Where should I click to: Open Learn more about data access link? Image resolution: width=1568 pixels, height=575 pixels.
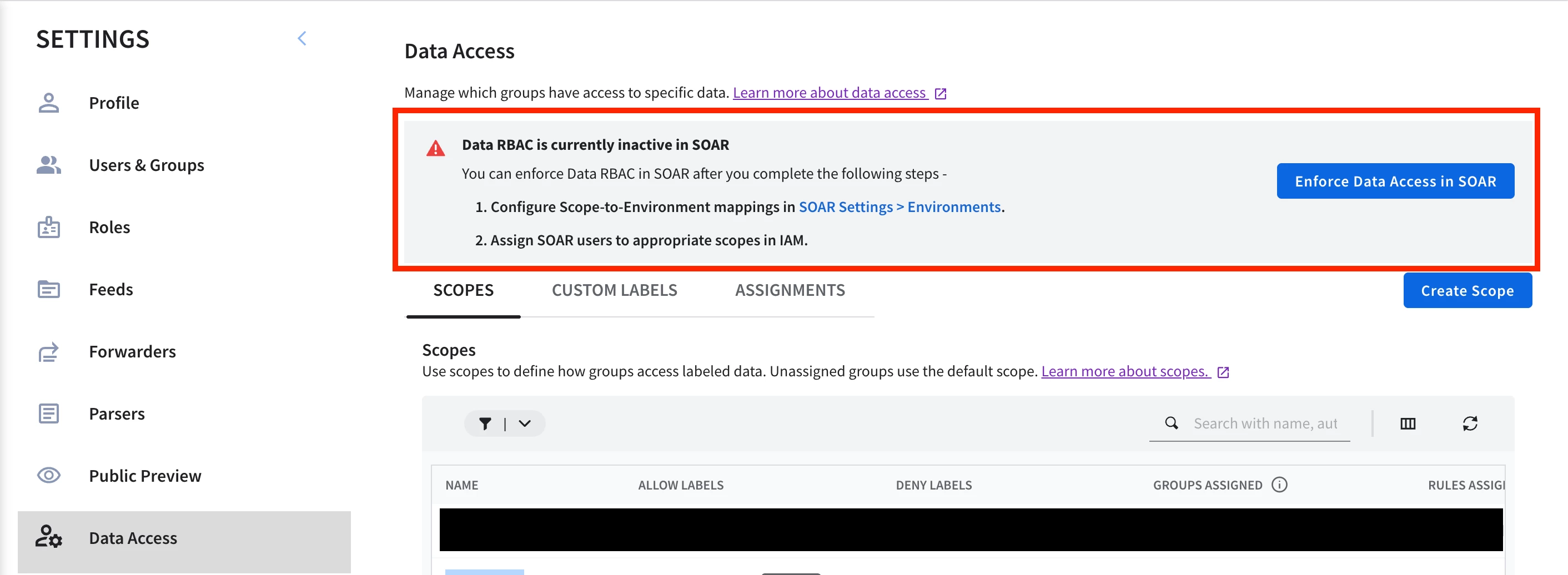(830, 93)
